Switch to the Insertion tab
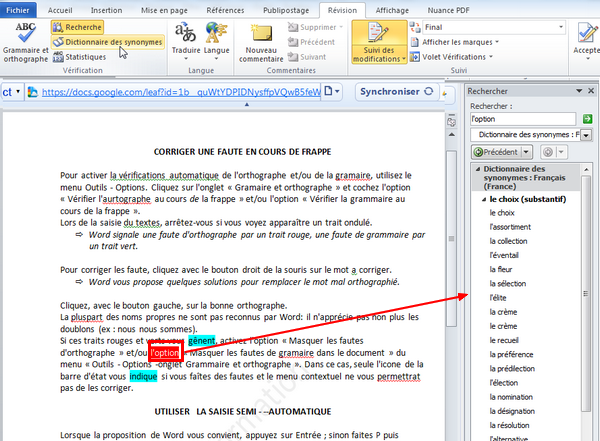The width and height of the screenshot is (600, 441). point(106,10)
